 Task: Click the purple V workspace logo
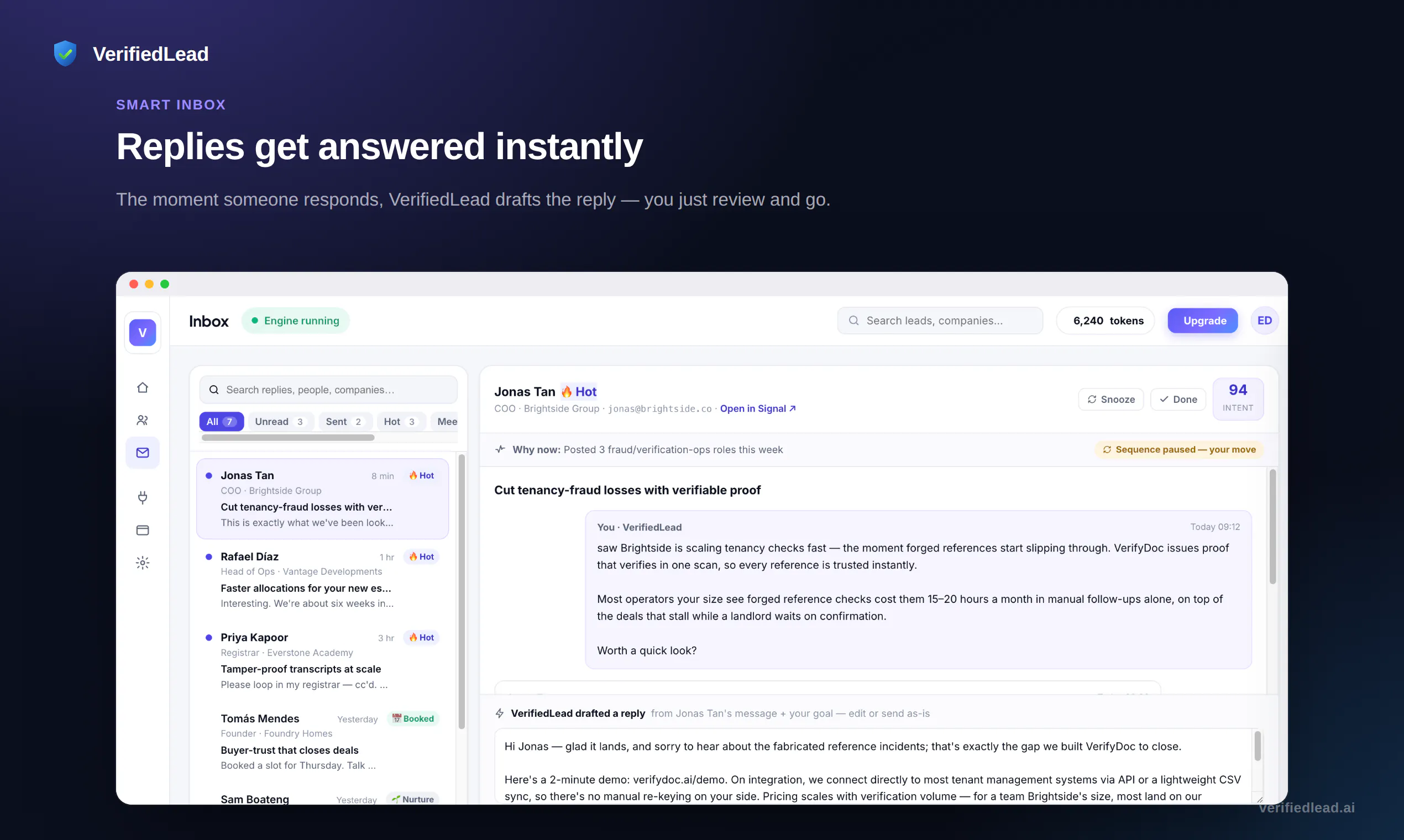[142, 332]
